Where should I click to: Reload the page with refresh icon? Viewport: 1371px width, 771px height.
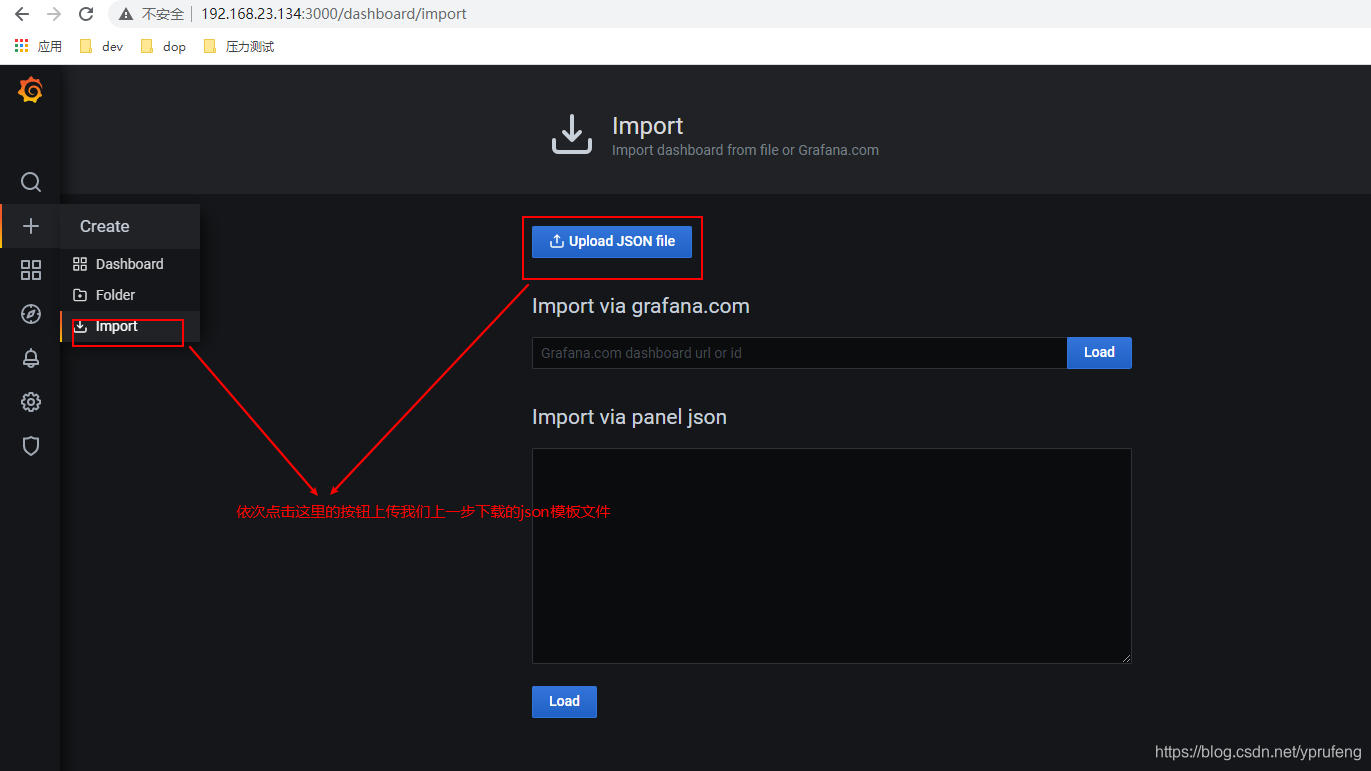86,14
